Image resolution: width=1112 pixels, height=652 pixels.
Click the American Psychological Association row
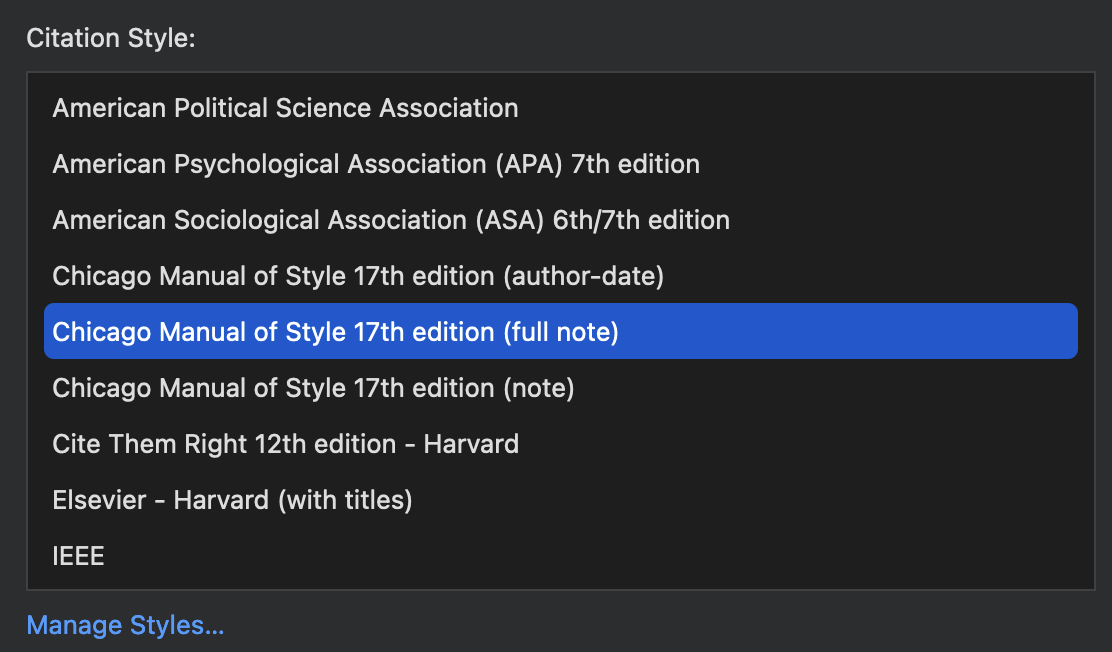(376, 164)
